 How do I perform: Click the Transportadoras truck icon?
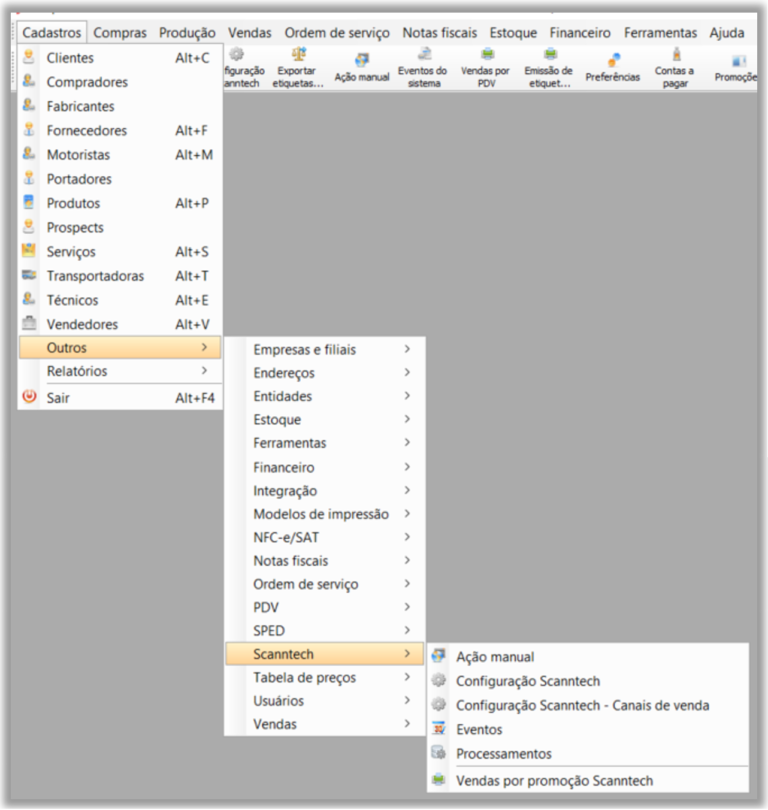click(29, 276)
